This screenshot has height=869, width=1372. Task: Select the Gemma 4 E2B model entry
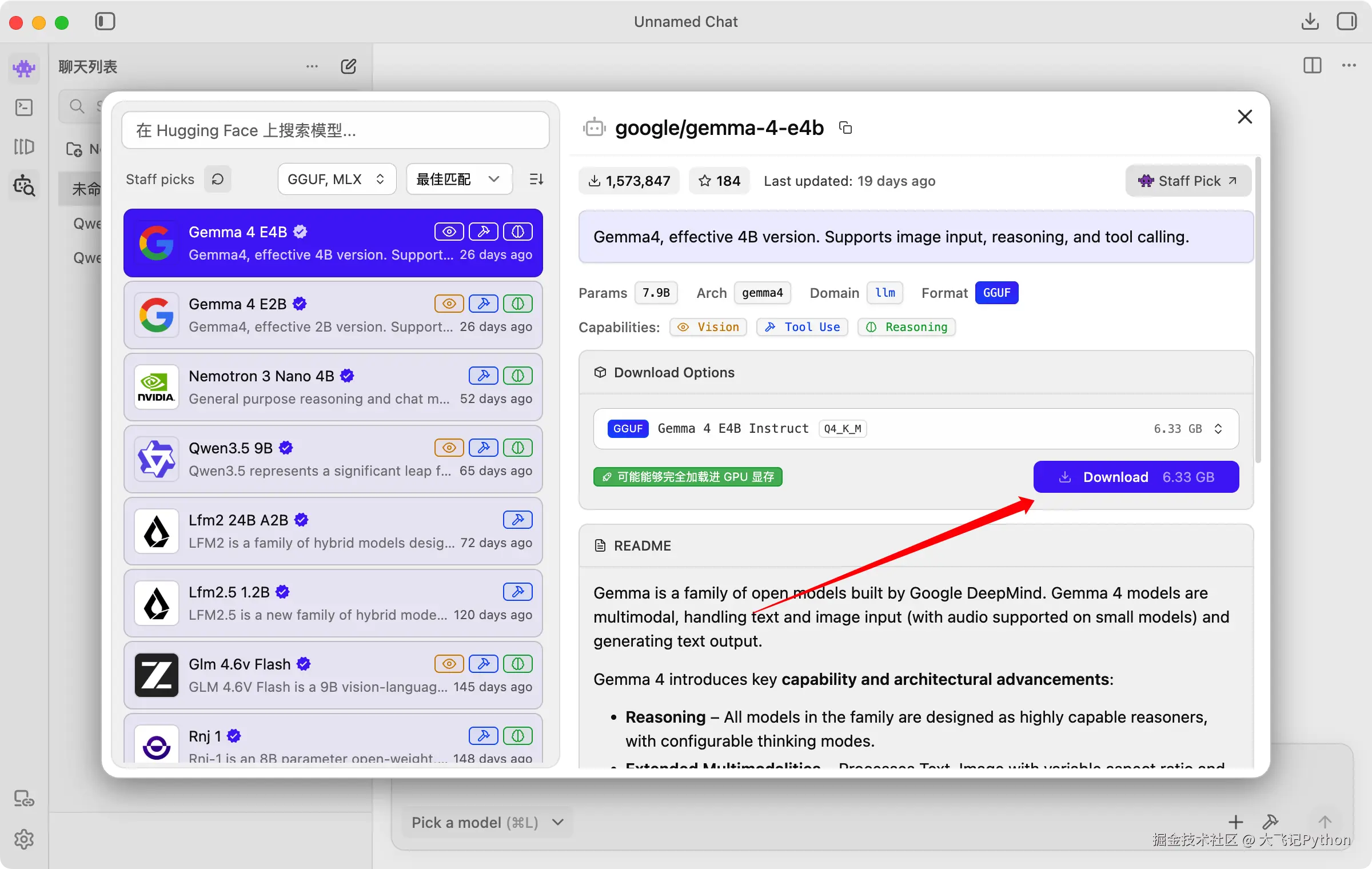pyautogui.click(x=333, y=315)
